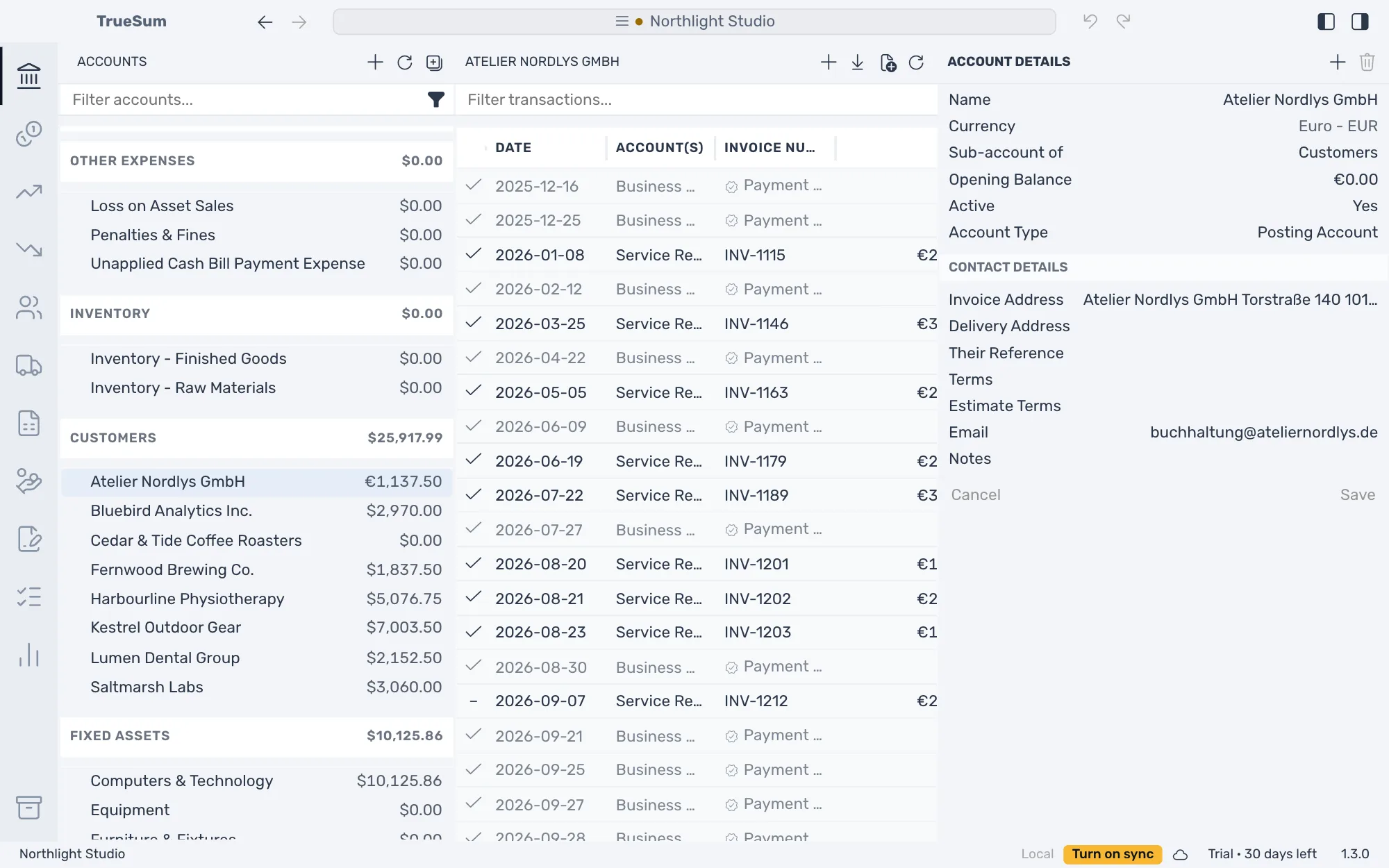Select the Bluebird Analytics Inc. account
The height and width of the screenshot is (868, 1389).
(257, 511)
